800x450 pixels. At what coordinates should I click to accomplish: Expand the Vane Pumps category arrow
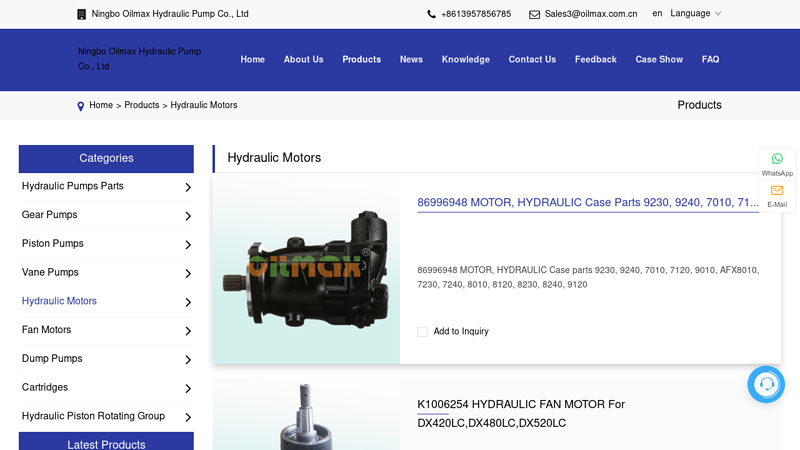[188, 273]
